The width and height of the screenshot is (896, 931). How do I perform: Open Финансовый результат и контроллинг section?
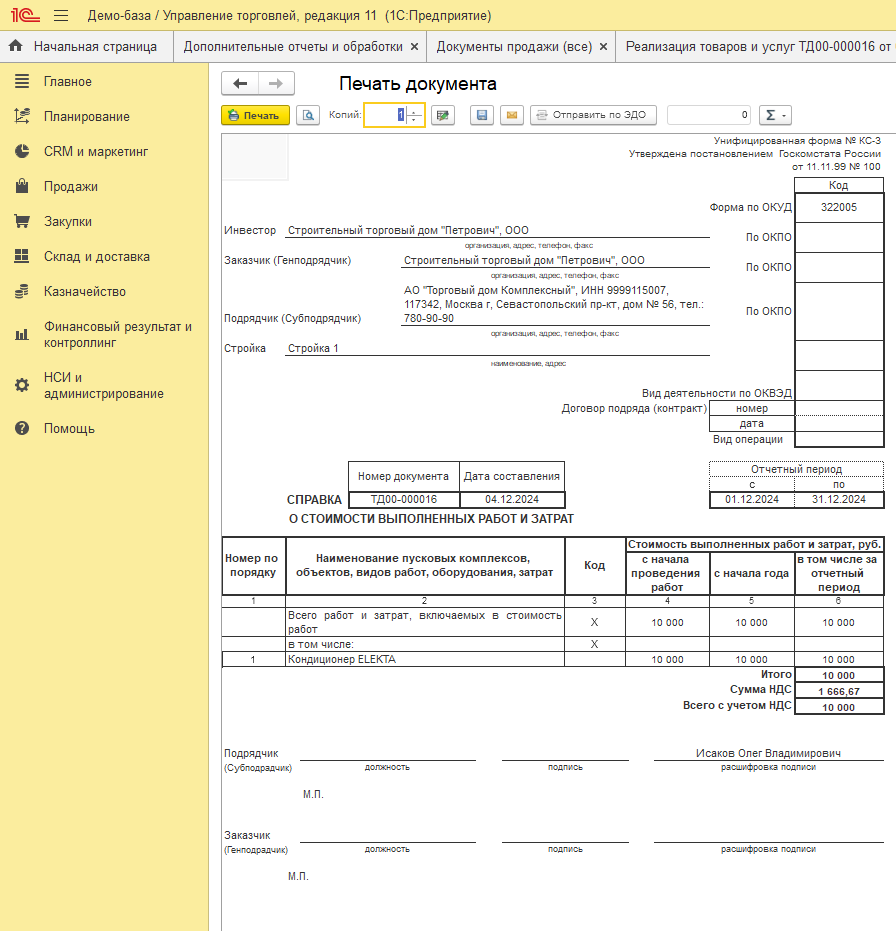pos(118,334)
